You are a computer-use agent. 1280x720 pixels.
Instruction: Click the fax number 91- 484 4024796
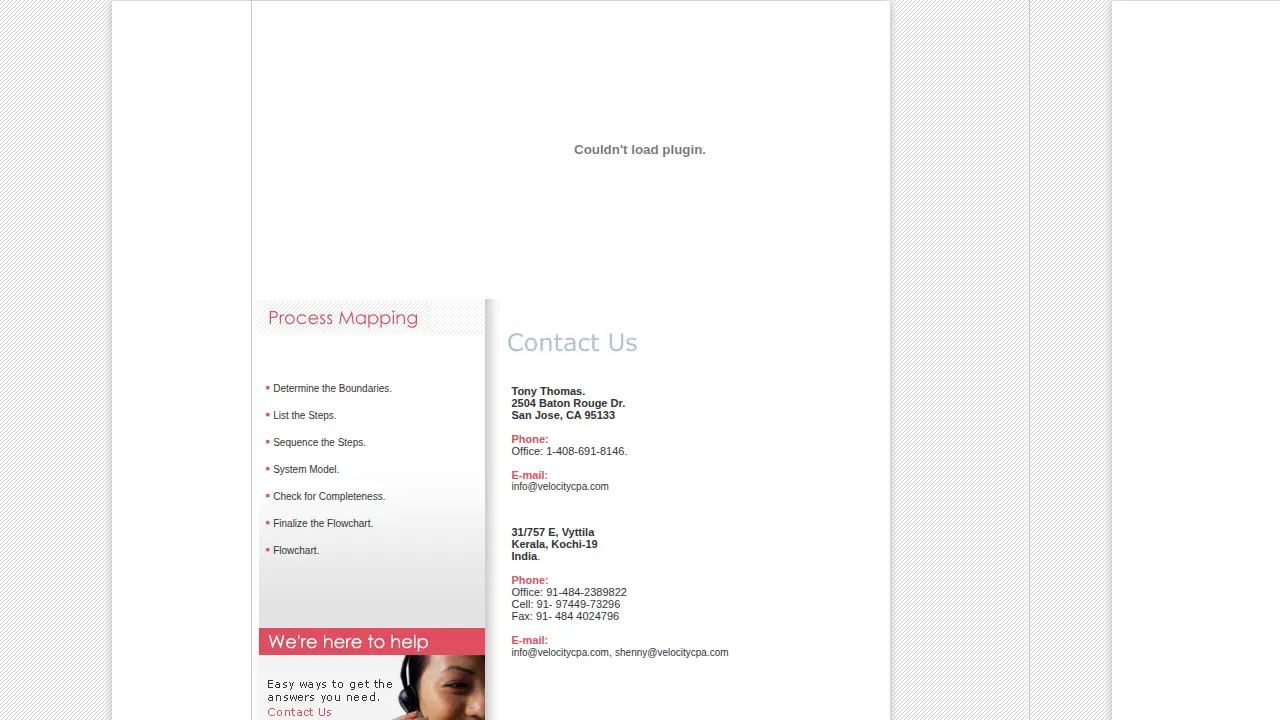coord(577,616)
